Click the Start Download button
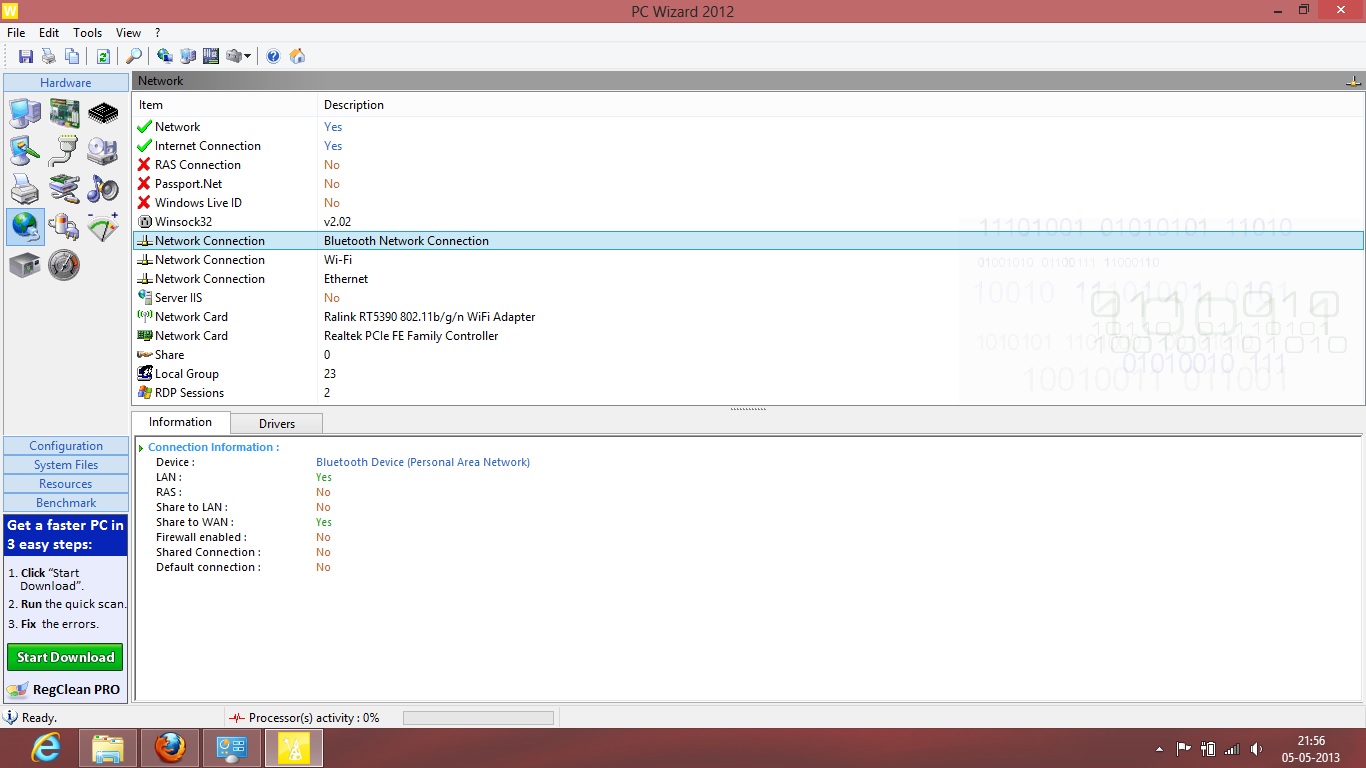This screenshot has width=1366, height=768. 66,657
